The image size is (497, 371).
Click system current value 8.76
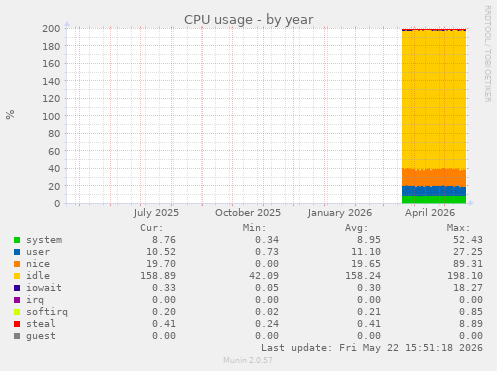coord(164,240)
